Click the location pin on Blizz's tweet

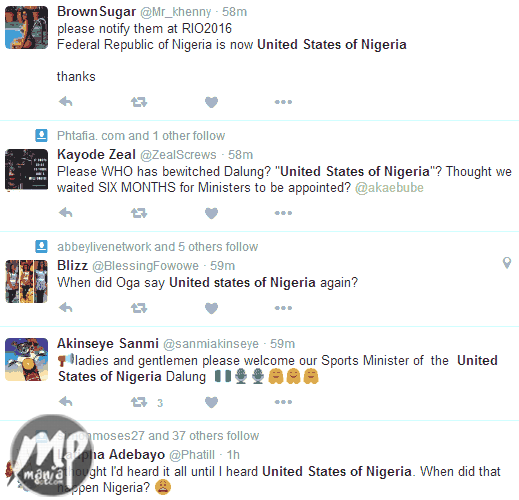pyautogui.click(x=507, y=263)
